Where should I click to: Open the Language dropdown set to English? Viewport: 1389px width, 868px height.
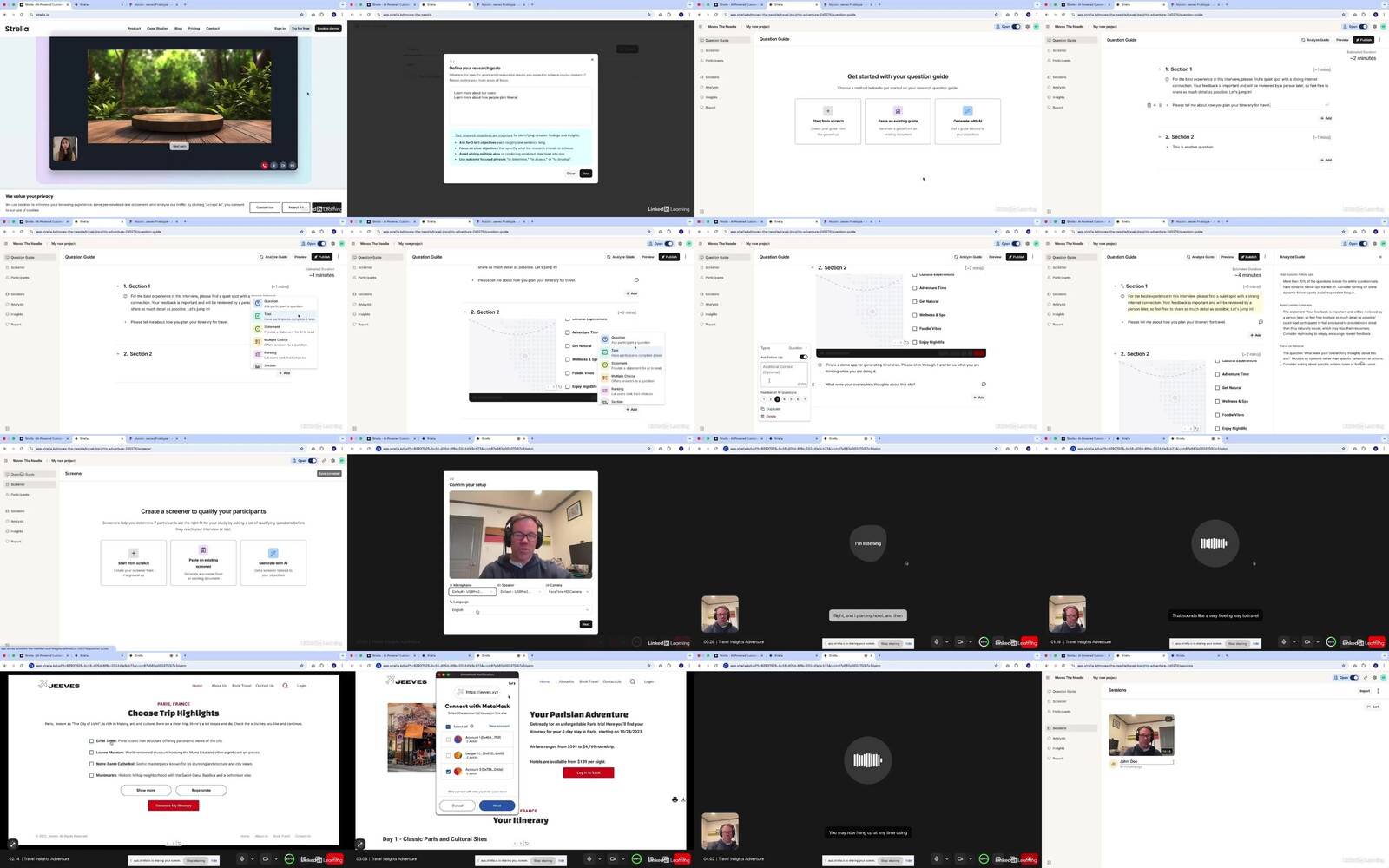519,610
